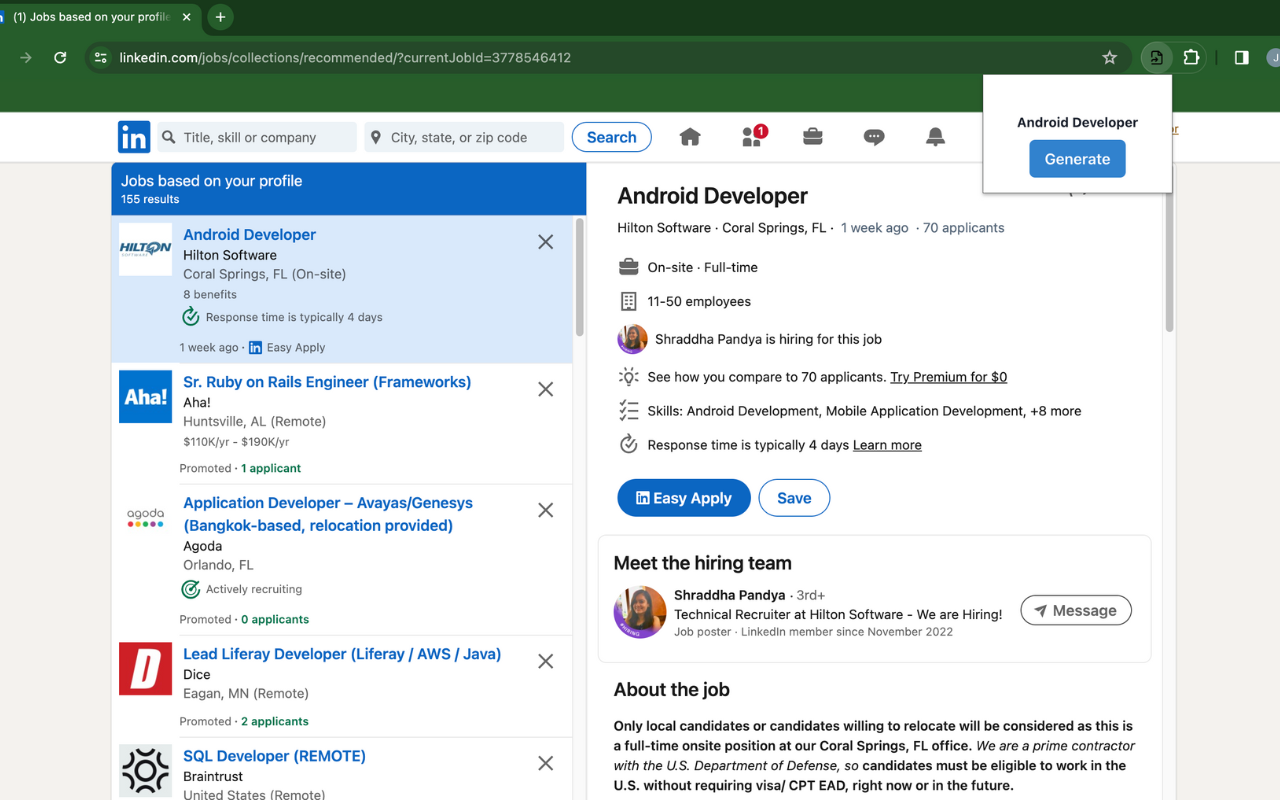Click Easy Apply for Android Developer
Image resolution: width=1280 pixels, height=800 pixels.
tap(683, 497)
